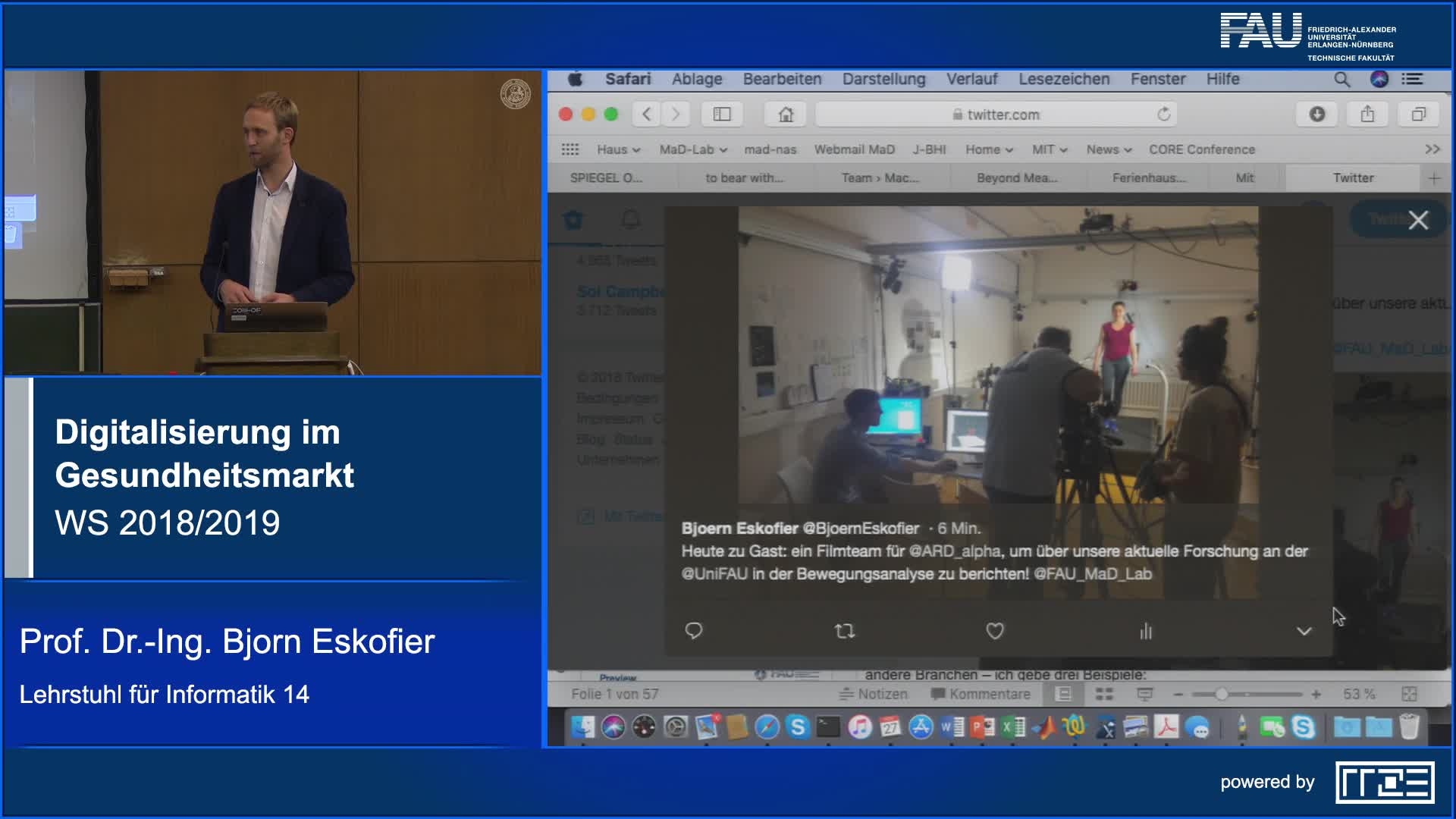The width and height of the screenshot is (1456, 819).
Task: Retweet Bjoern Eskofier's post
Action: (x=844, y=631)
